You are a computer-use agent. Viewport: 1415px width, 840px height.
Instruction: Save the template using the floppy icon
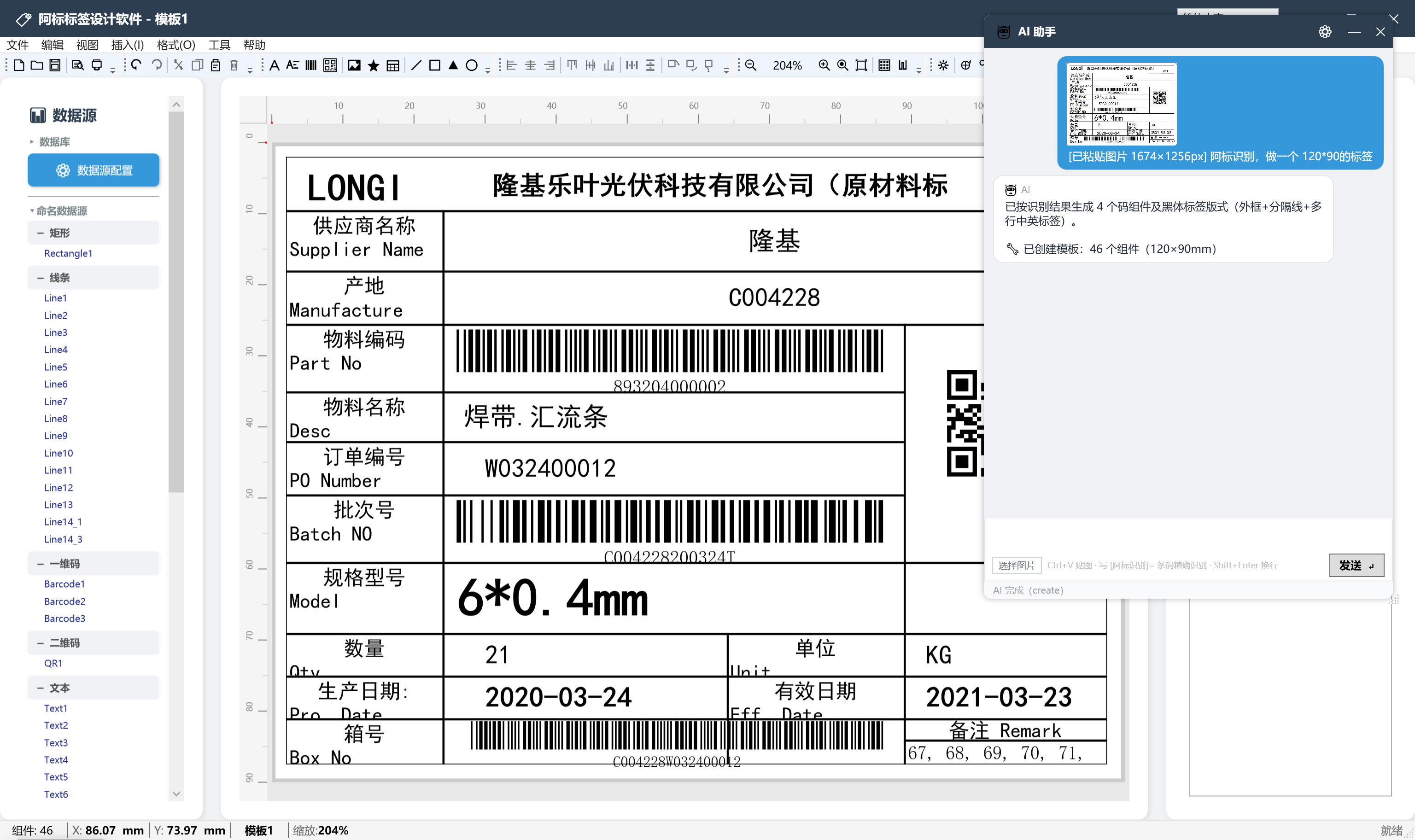pyautogui.click(x=55, y=65)
